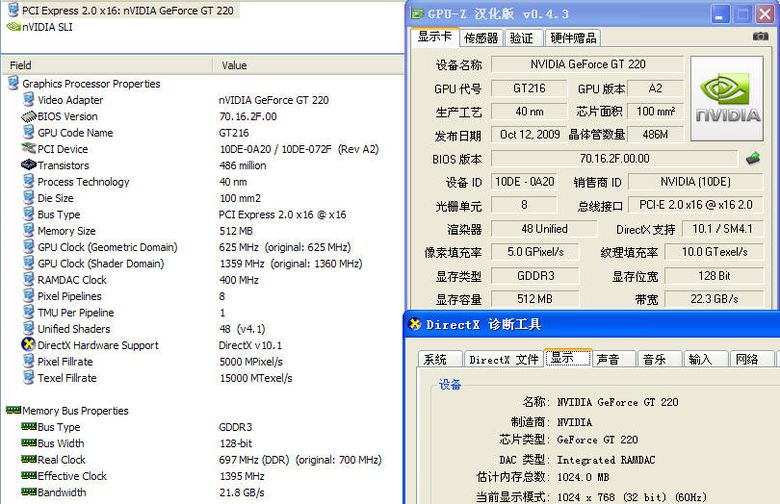Click the 22.3 GB/s bandwidth field
Screen dimensions: 780x504
pos(714,299)
